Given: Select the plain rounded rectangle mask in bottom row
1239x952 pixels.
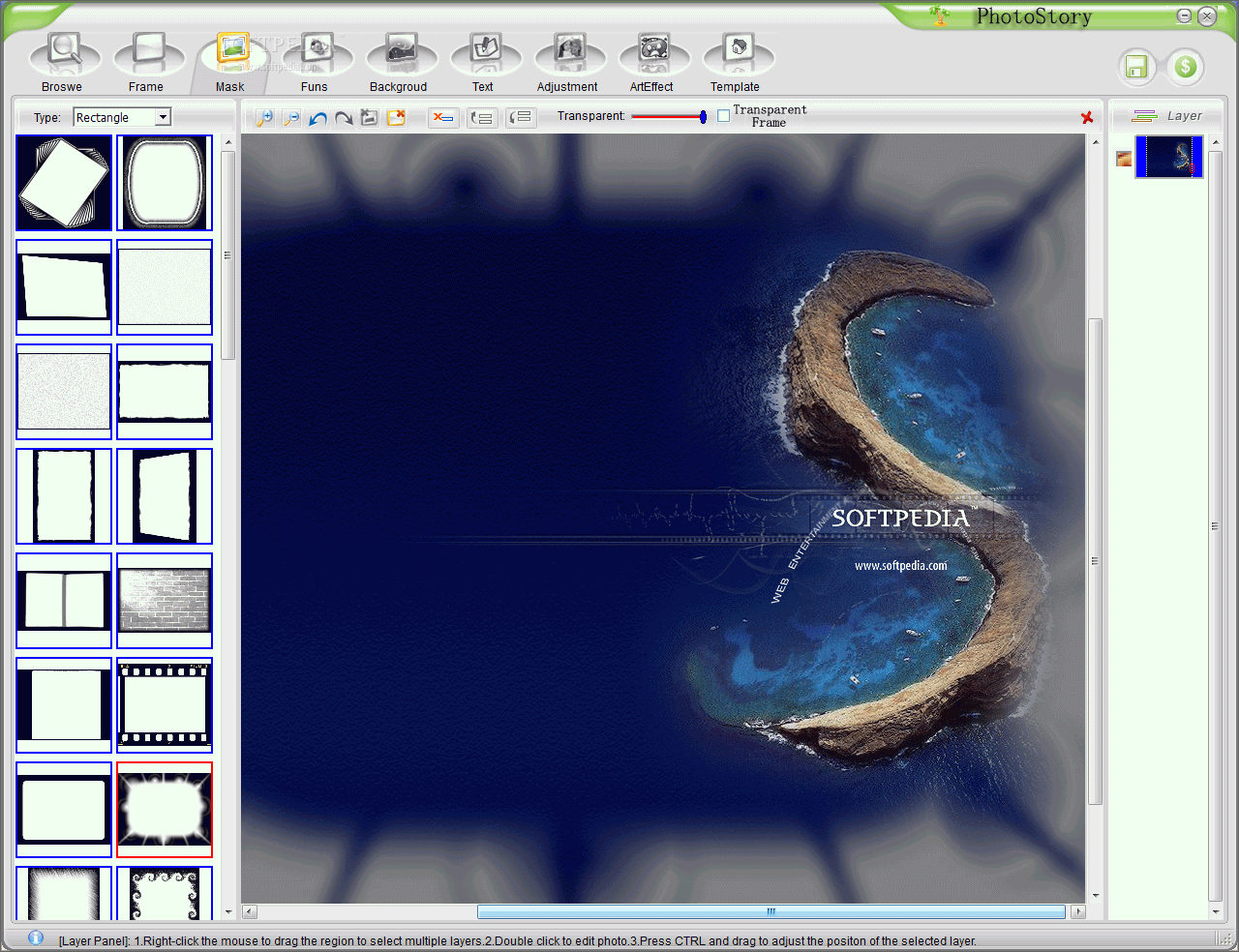Looking at the screenshot, I should pos(64,810).
